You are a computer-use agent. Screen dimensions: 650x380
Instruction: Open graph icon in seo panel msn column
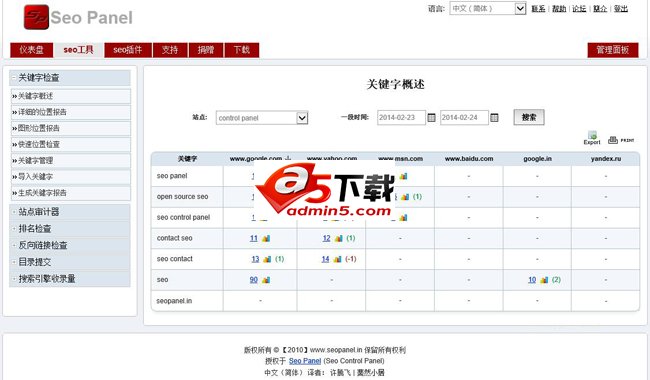coord(403,176)
